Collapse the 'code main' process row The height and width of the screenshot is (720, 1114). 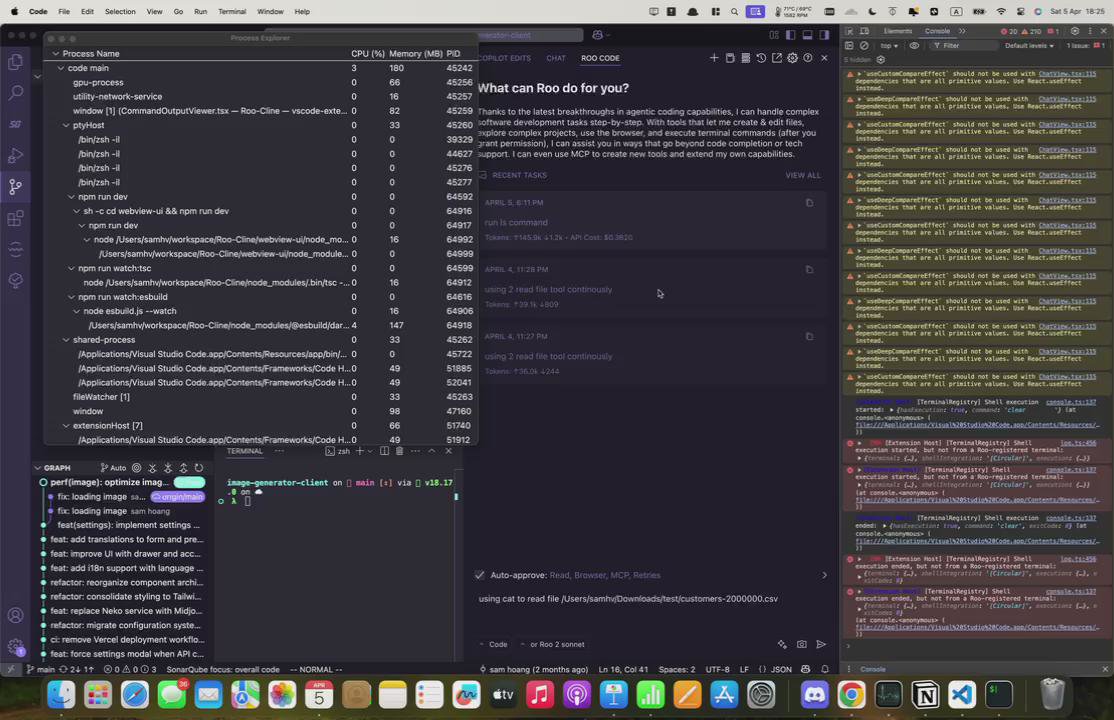pos(61,68)
